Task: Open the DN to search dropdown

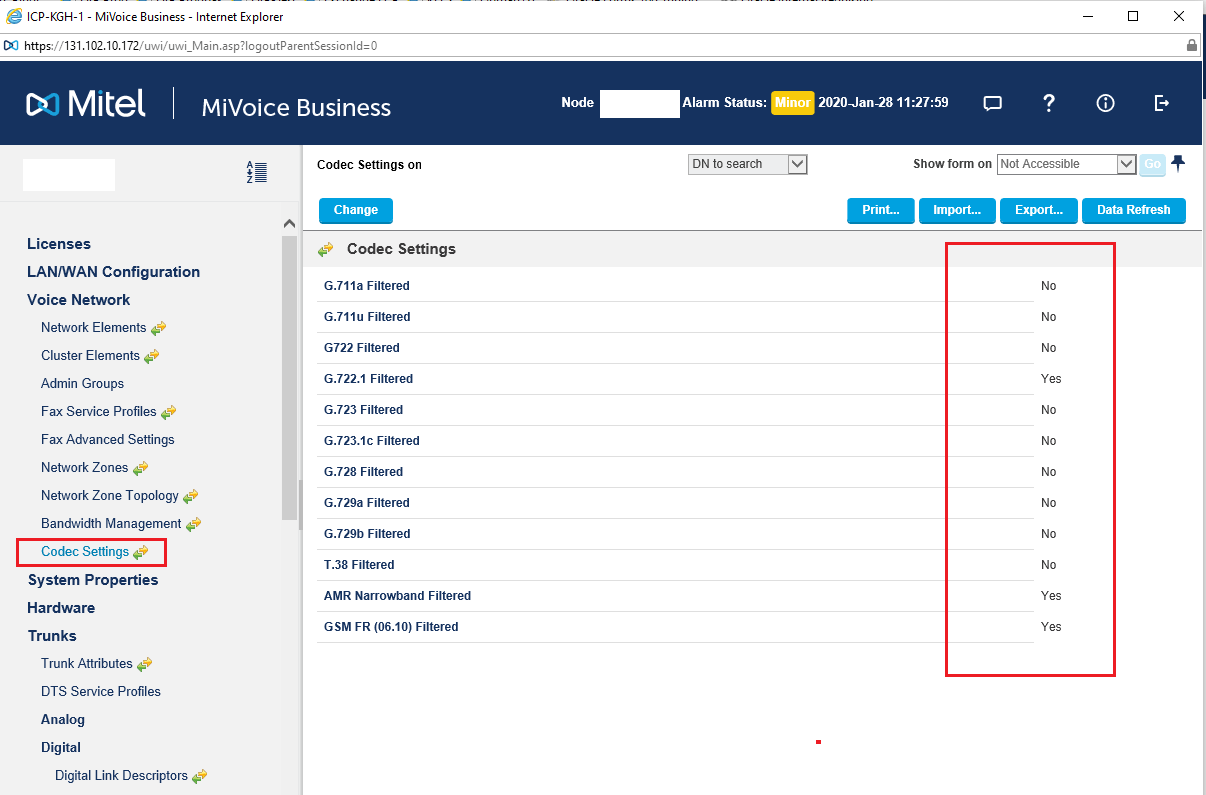Action: pos(747,164)
